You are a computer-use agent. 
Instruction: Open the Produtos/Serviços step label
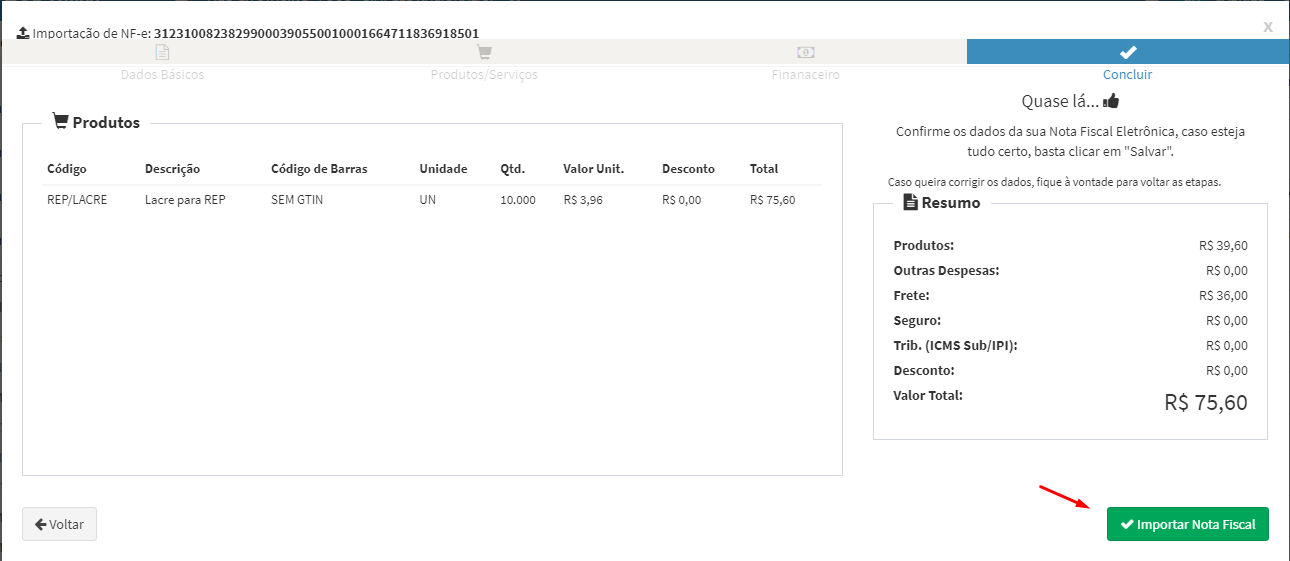(484, 75)
